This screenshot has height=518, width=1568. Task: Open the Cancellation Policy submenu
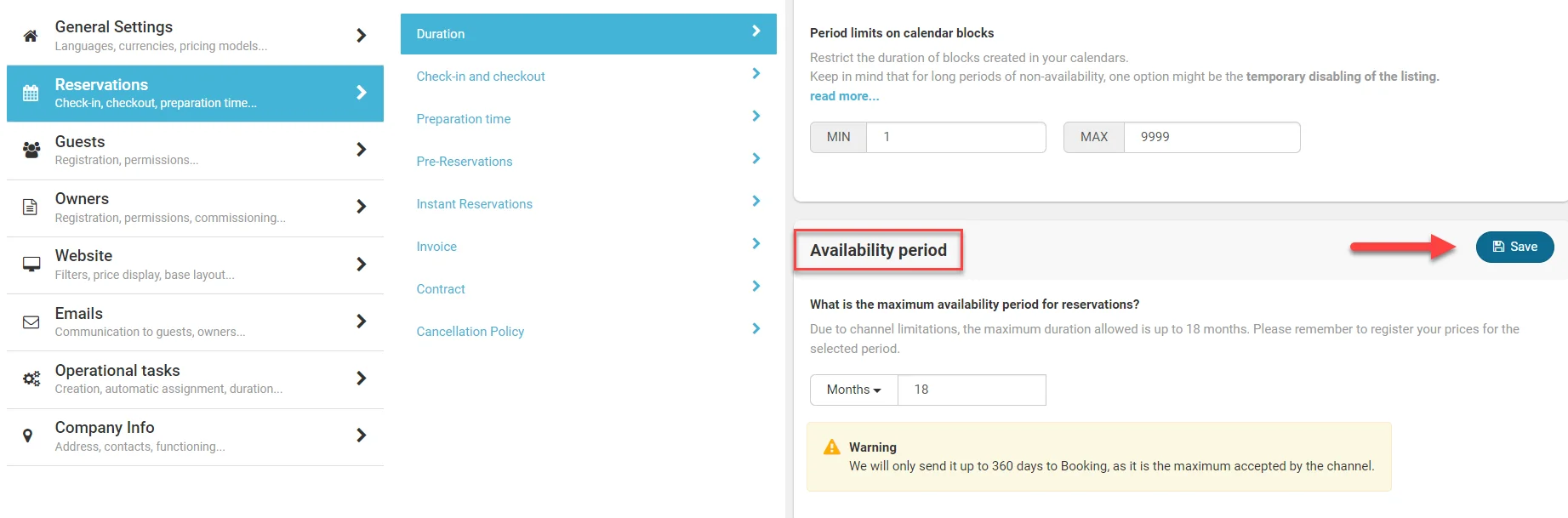pos(470,332)
